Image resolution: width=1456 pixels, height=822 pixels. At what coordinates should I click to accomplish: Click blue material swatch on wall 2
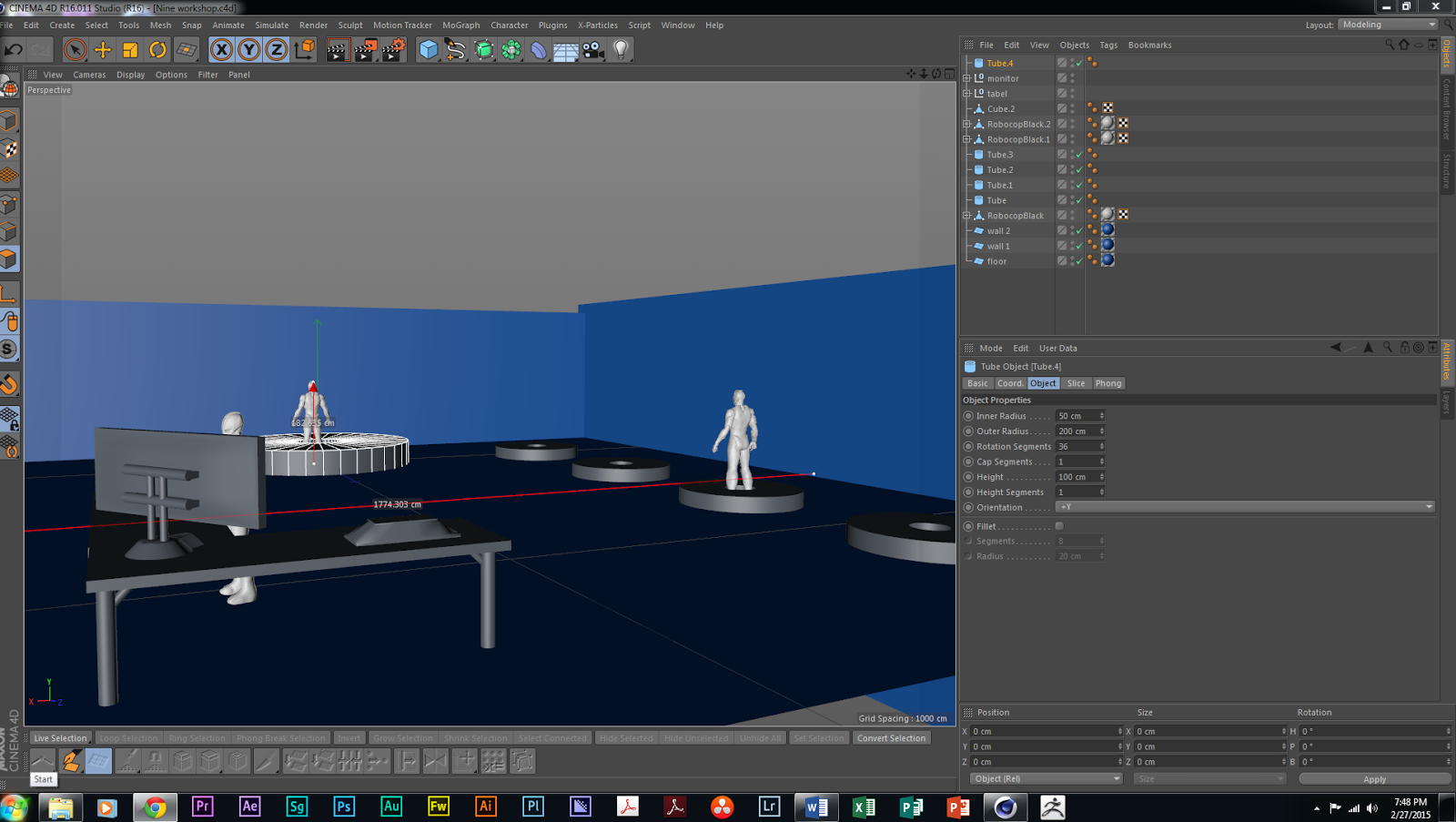(1107, 230)
